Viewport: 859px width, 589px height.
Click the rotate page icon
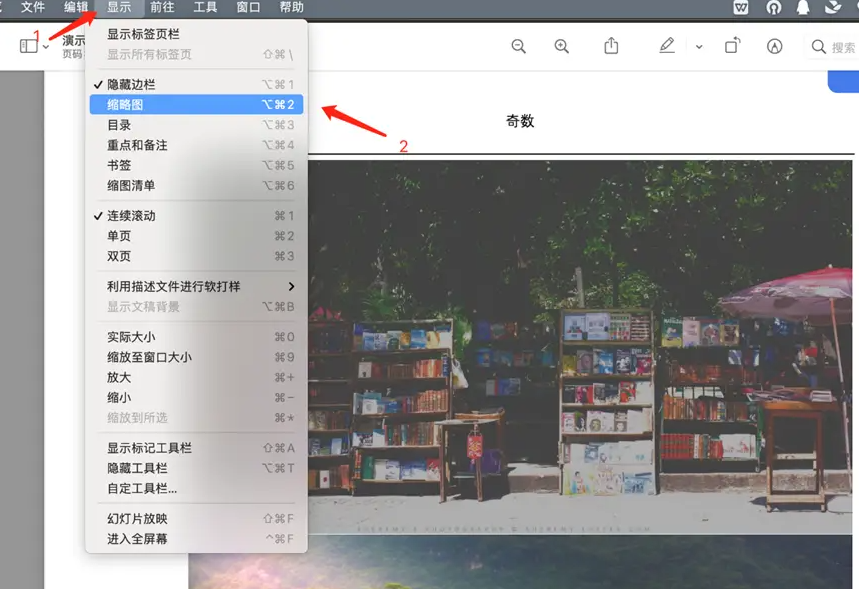pyautogui.click(x=732, y=45)
